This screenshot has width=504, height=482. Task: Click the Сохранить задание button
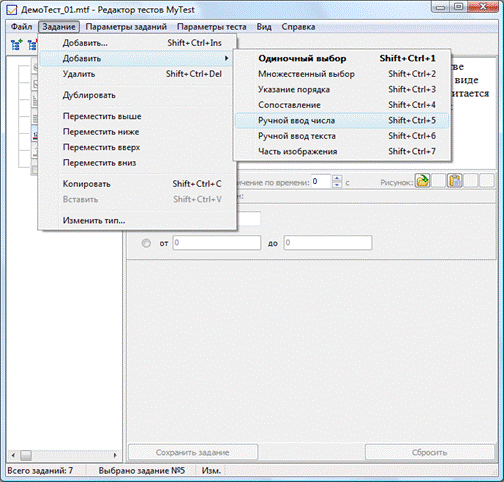[x=193, y=452]
